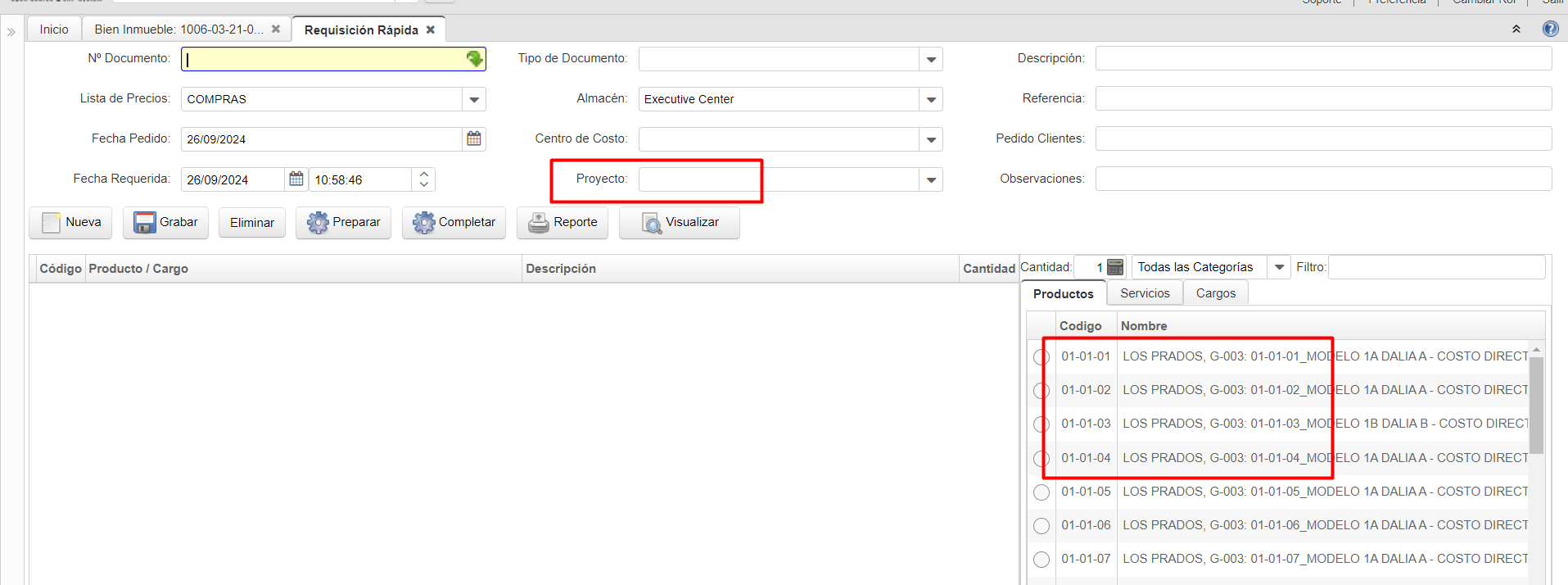Click the Completar button
Screen dimensions: 1568x585
pos(454,222)
